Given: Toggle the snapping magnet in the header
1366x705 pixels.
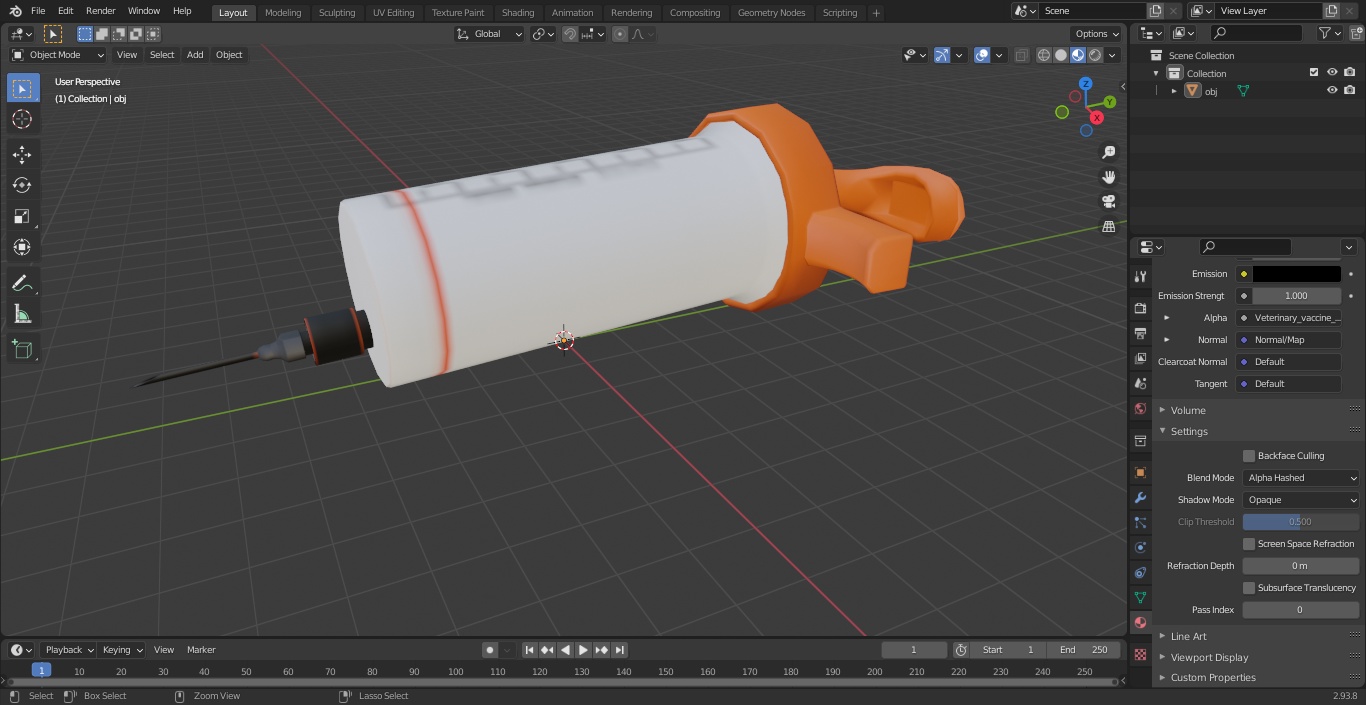Looking at the screenshot, I should click(x=570, y=34).
